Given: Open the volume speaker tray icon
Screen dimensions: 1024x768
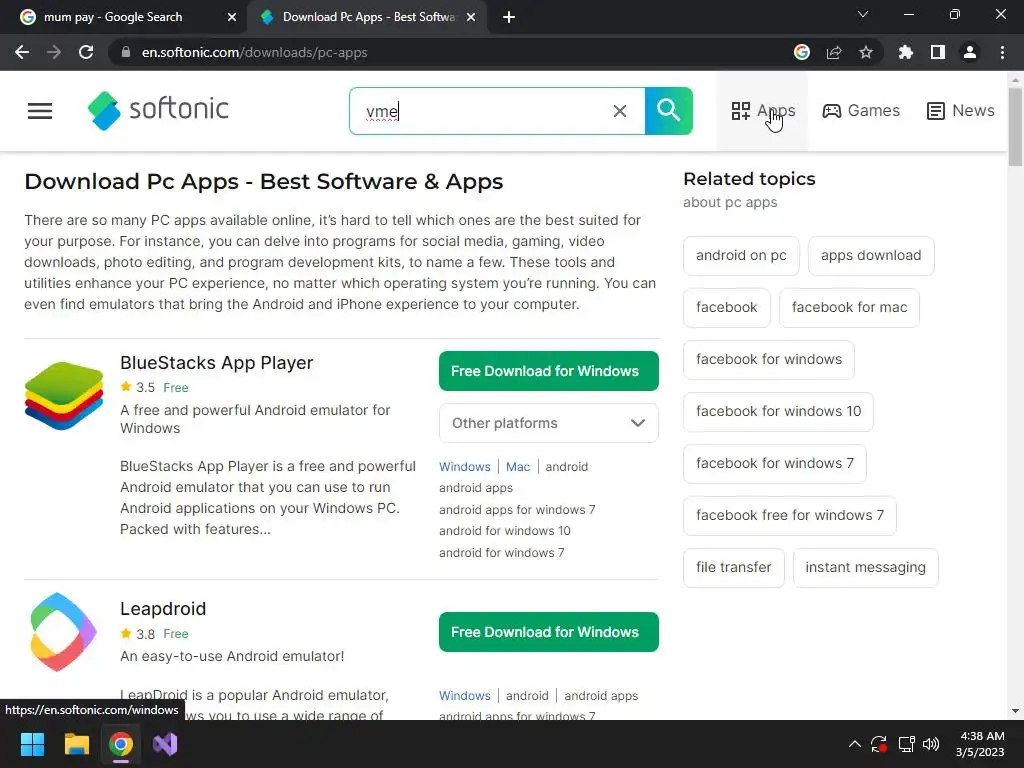Looking at the screenshot, I should tap(931, 744).
